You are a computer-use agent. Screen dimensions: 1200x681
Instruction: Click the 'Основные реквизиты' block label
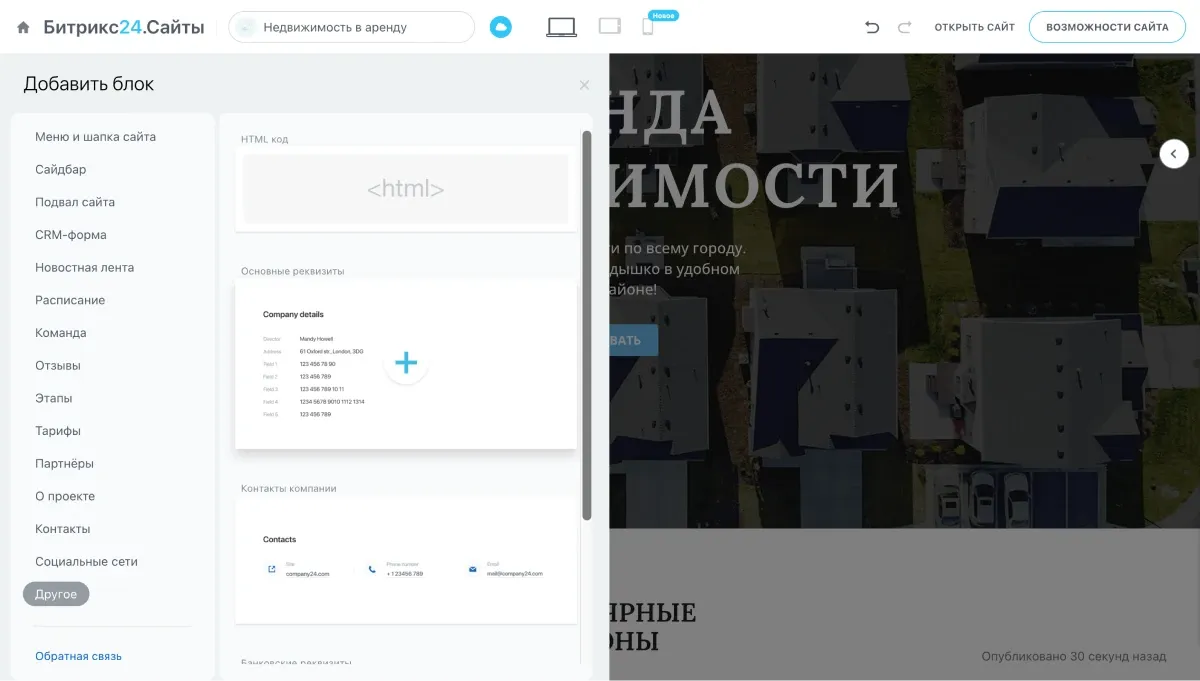click(292, 271)
